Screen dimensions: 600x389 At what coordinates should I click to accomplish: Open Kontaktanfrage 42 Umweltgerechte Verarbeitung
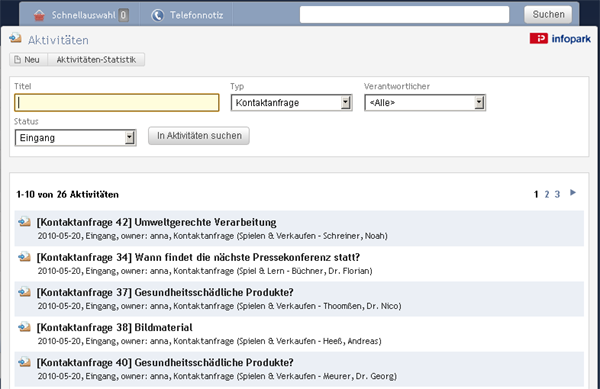(x=157, y=222)
